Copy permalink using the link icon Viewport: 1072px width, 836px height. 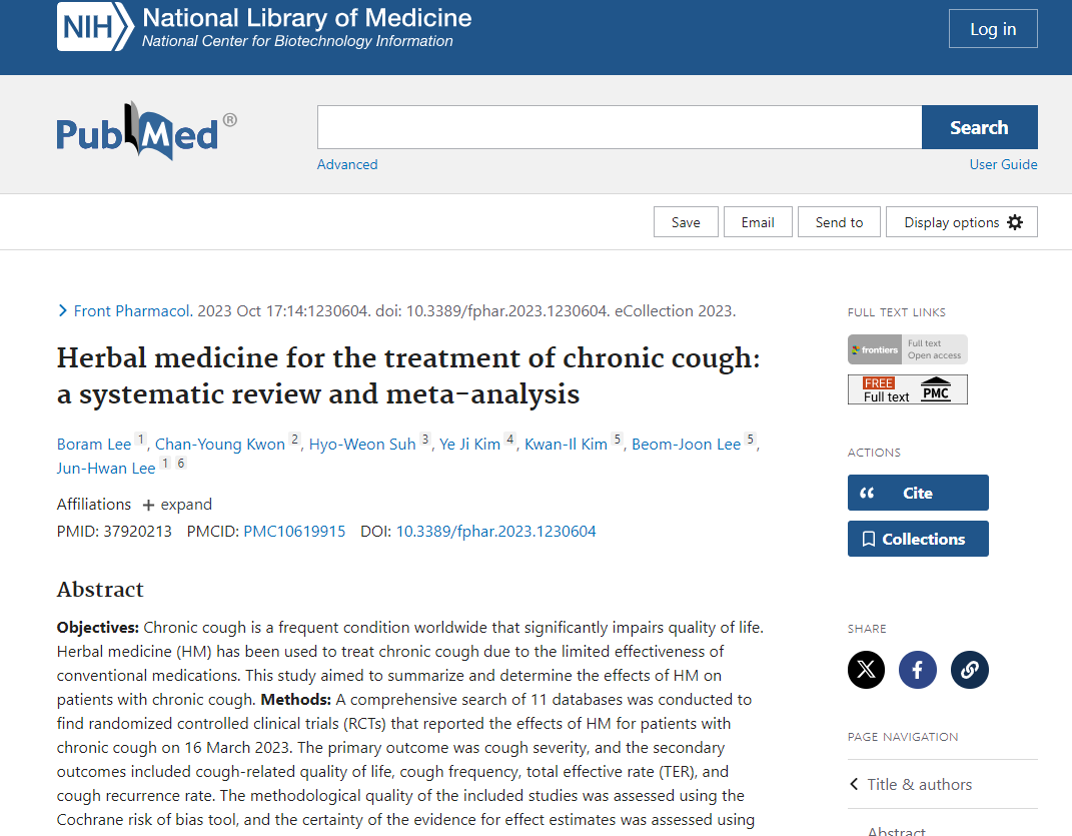click(968, 670)
